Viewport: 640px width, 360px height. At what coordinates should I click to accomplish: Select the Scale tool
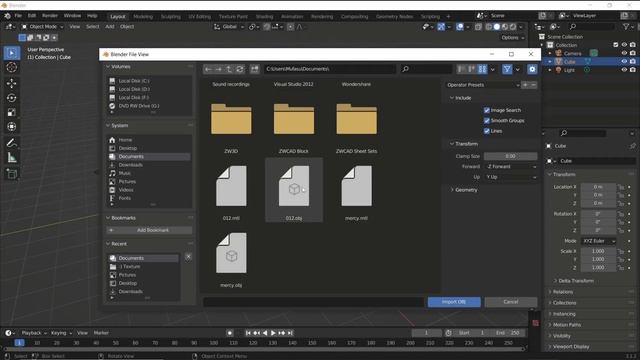[x=11, y=112]
